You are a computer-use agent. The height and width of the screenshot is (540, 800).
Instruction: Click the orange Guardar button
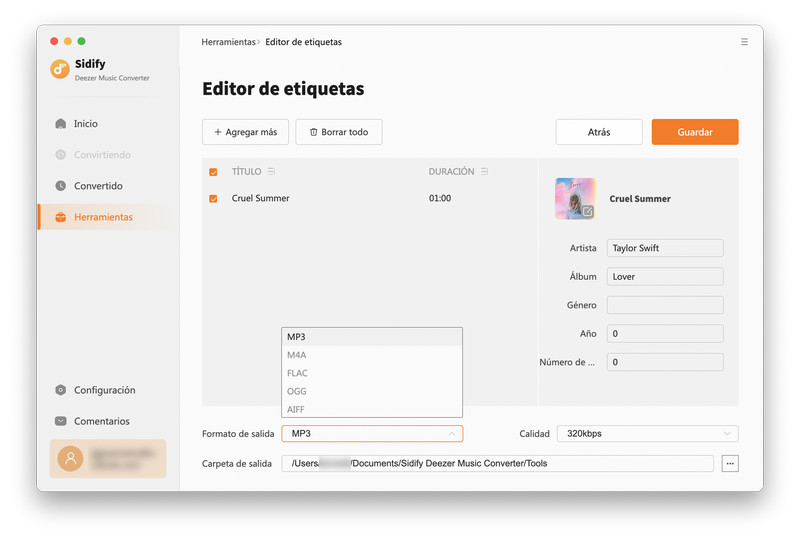(x=695, y=132)
